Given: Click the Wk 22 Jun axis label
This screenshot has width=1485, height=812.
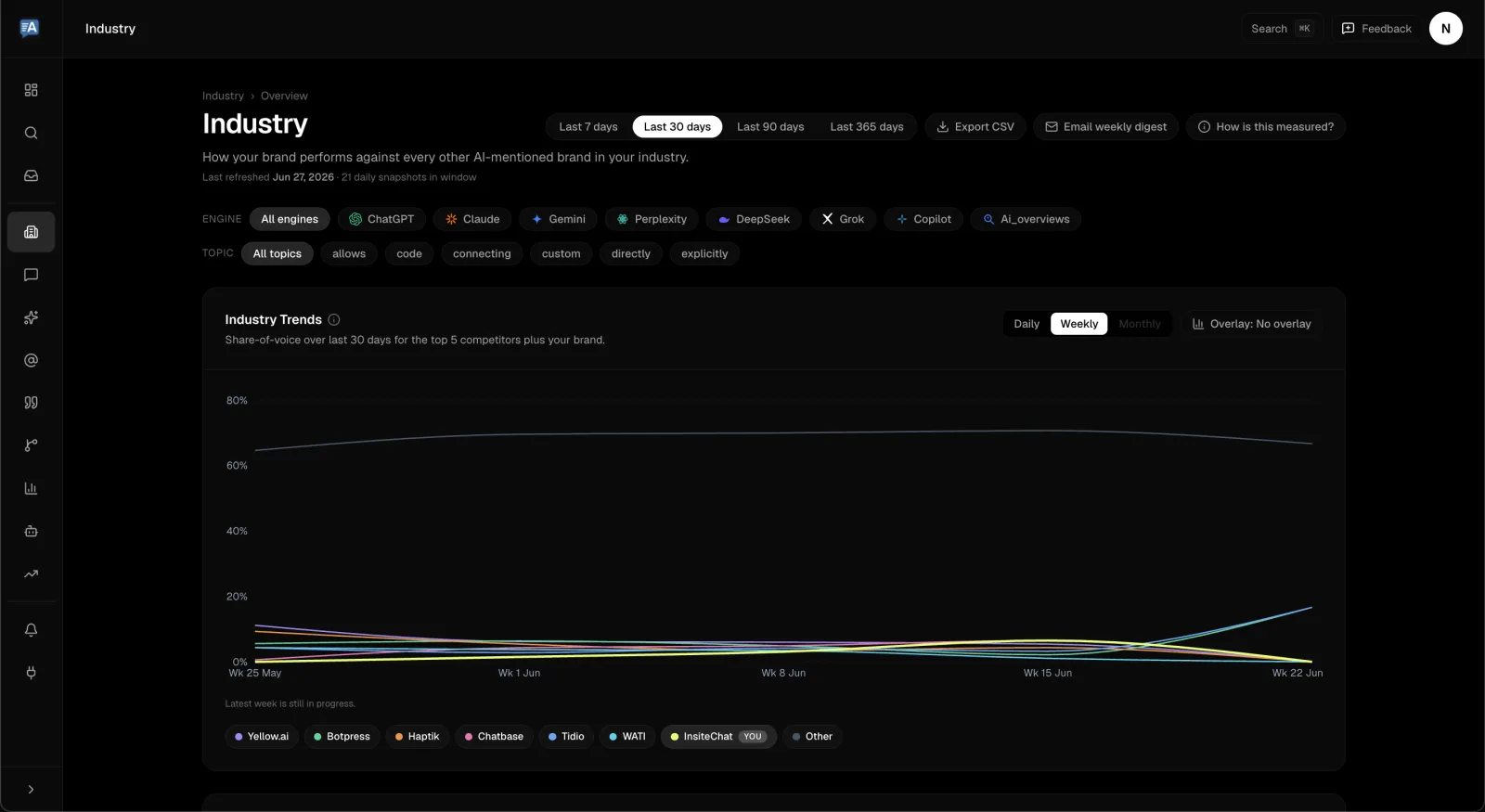Looking at the screenshot, I should click(x=1298, y=673).
